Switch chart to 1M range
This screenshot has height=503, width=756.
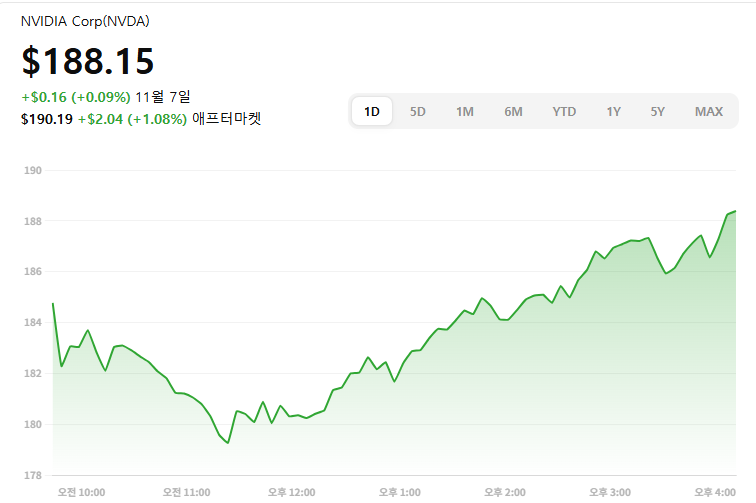465,111
